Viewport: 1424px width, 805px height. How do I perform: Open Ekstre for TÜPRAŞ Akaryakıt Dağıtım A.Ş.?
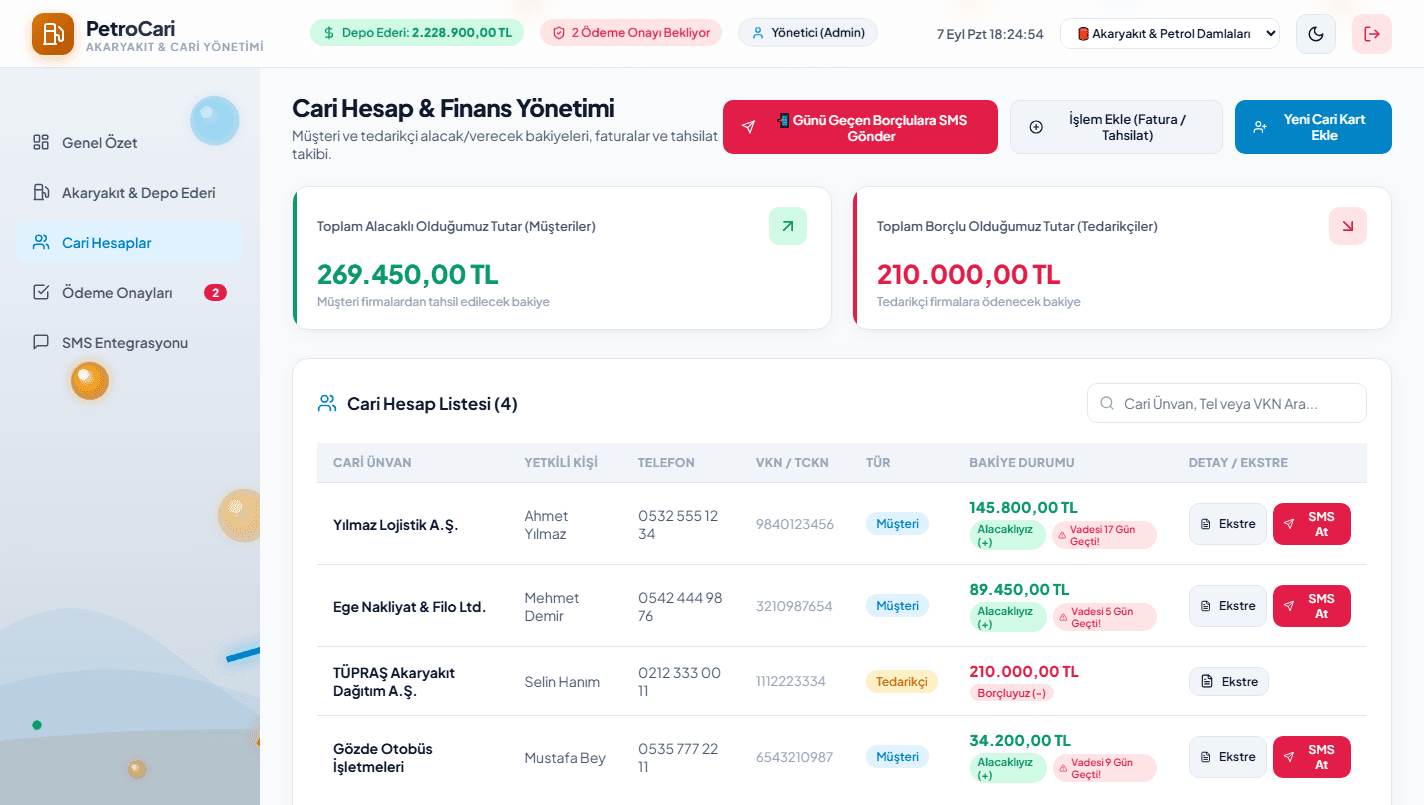(1229, 682)
